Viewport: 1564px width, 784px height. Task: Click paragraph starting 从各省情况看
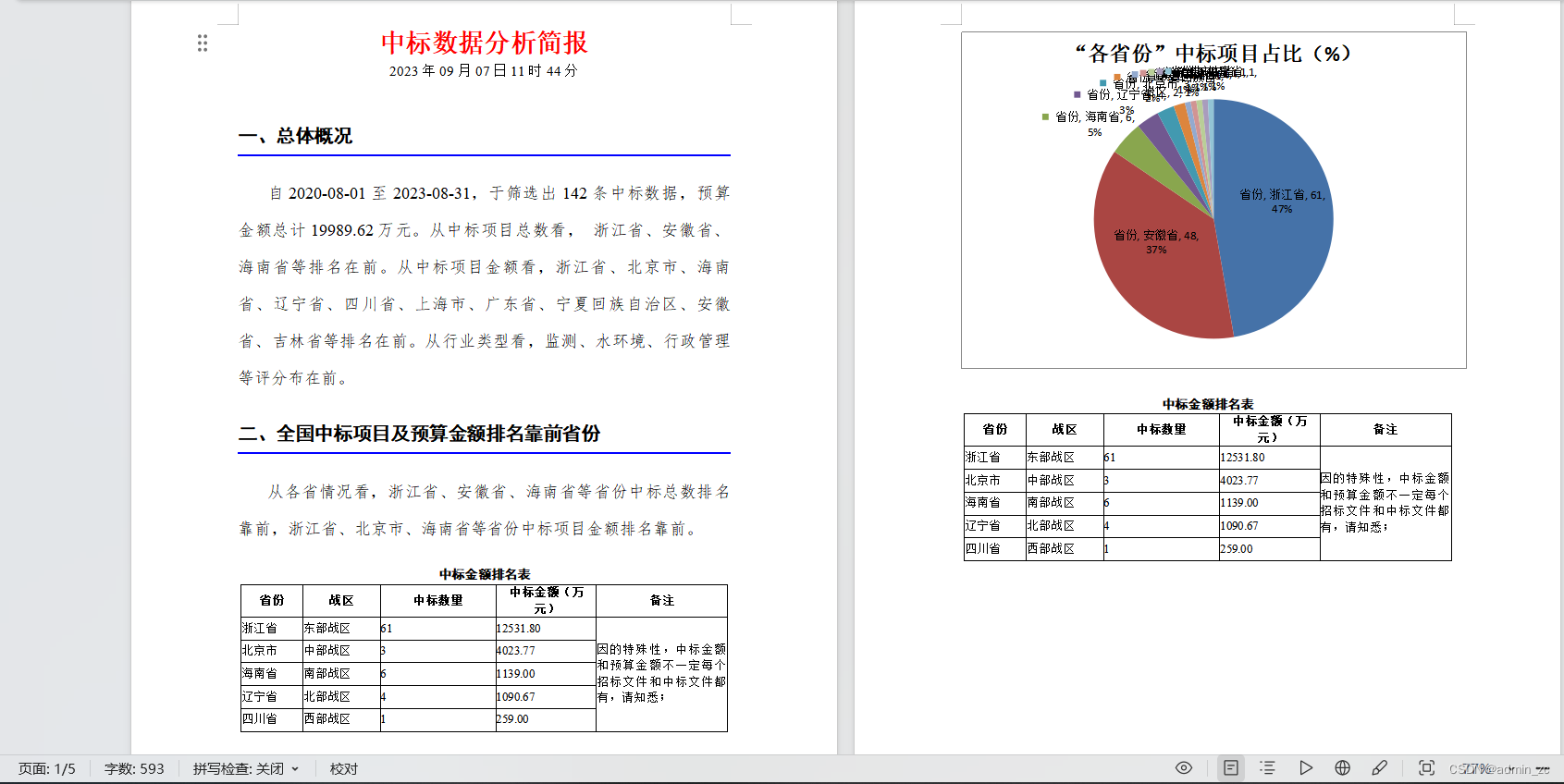click(485, 510)
